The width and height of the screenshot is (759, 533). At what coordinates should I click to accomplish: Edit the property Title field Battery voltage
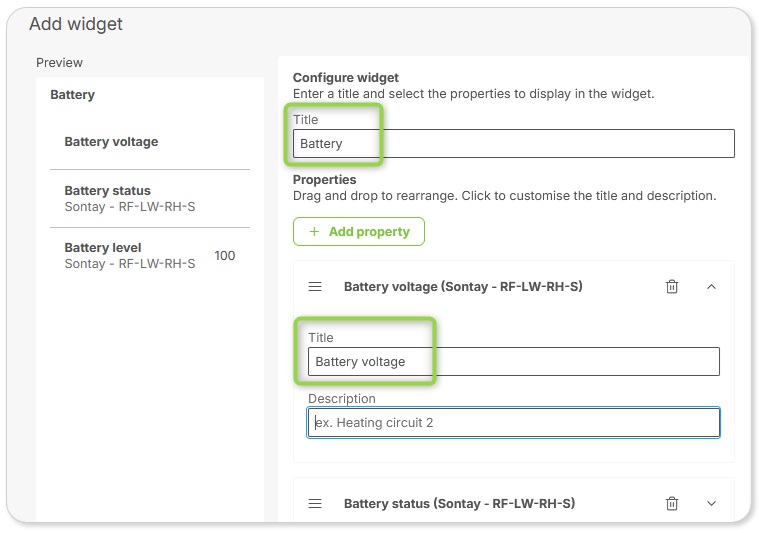click(x=514, y=361)
